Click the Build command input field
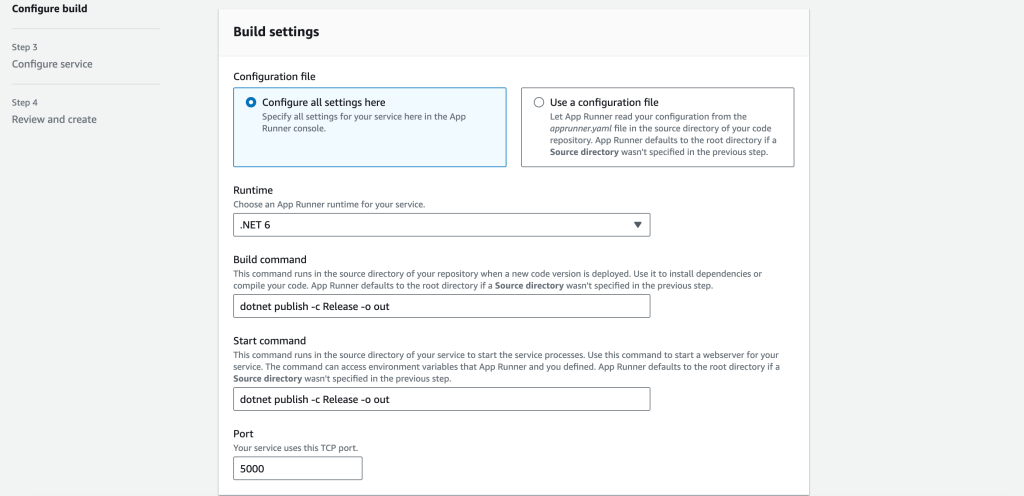Screen dimensions: 1024x496 click(440, 306)
